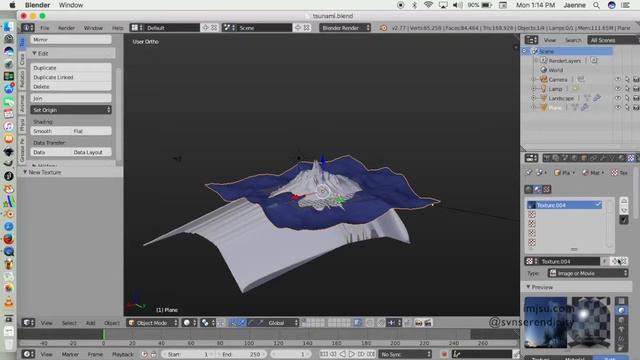
Task: Click the Data transfer button
Action: (x=51, y=152)
